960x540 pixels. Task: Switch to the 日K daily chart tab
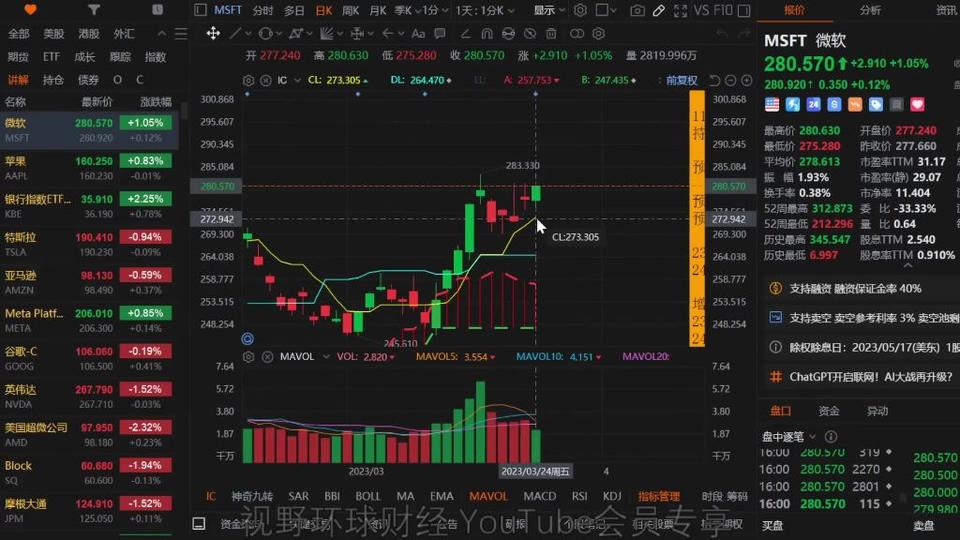pyautogui.click(x=324, y=10)
